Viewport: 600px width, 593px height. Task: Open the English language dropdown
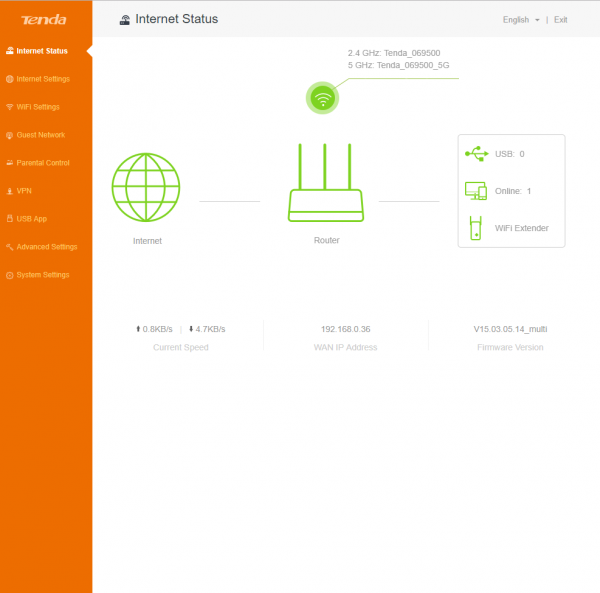pos(521,20)
